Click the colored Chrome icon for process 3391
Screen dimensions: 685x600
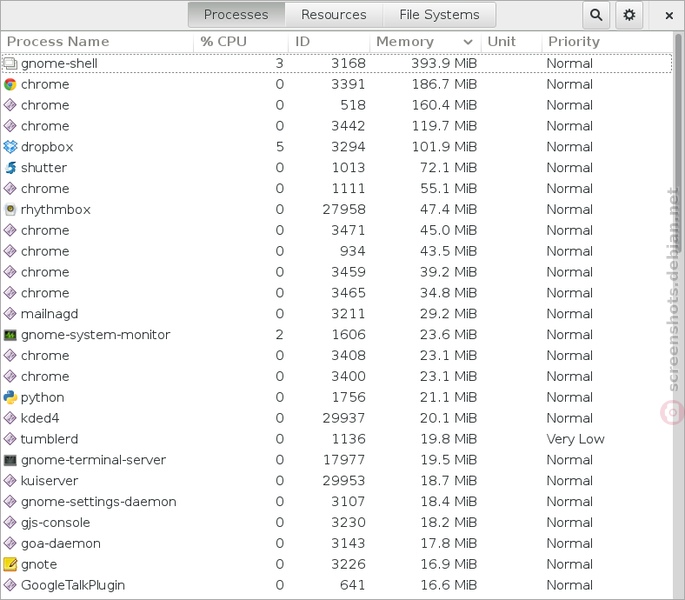10,84
